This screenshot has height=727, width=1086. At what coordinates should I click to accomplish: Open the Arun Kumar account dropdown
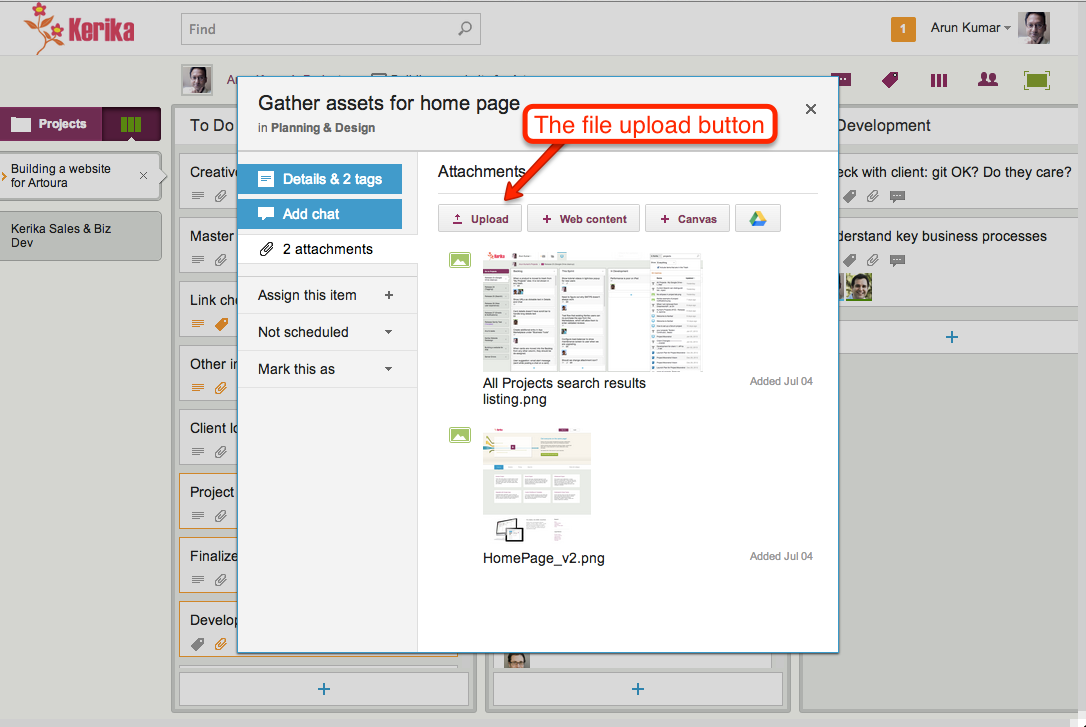click(x=970, y=28)
